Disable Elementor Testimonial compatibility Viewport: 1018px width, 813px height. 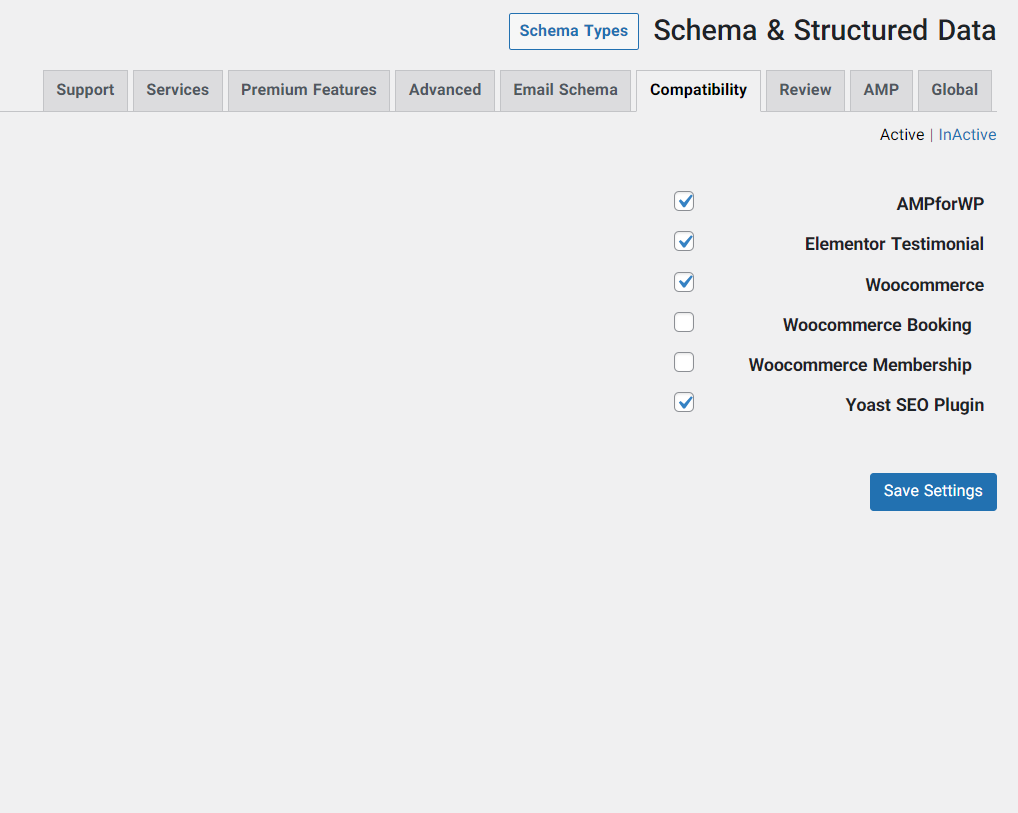[684, 242]
